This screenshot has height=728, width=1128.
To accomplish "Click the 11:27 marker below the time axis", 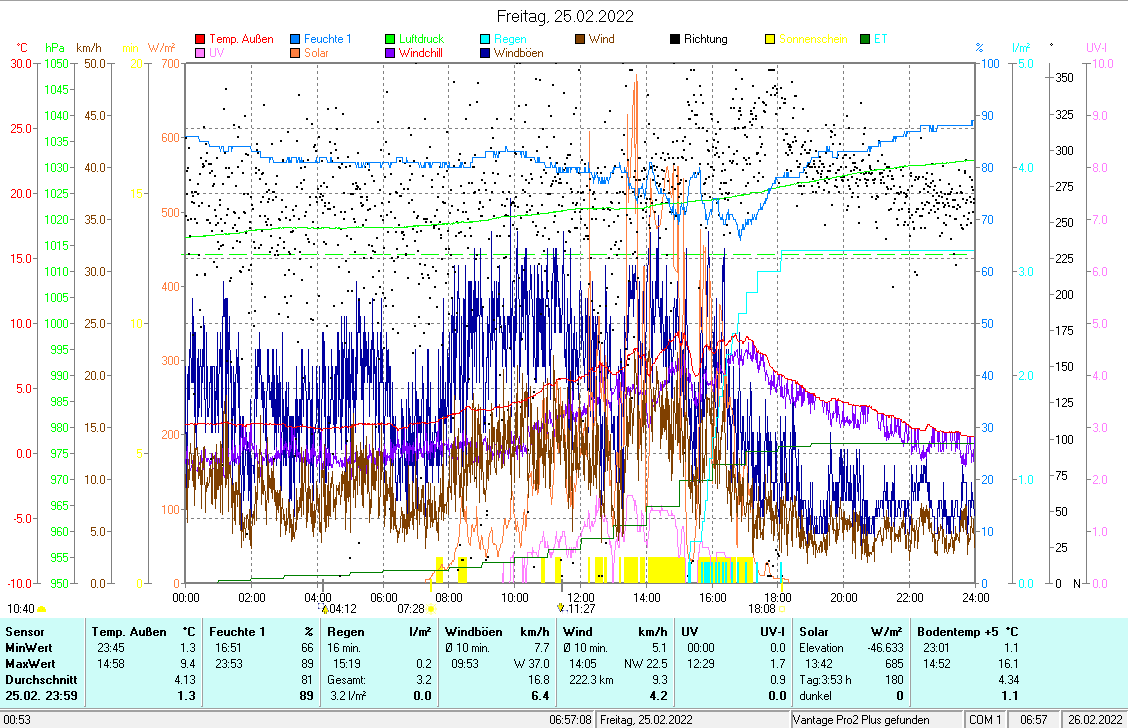I will tap(580, 608).
